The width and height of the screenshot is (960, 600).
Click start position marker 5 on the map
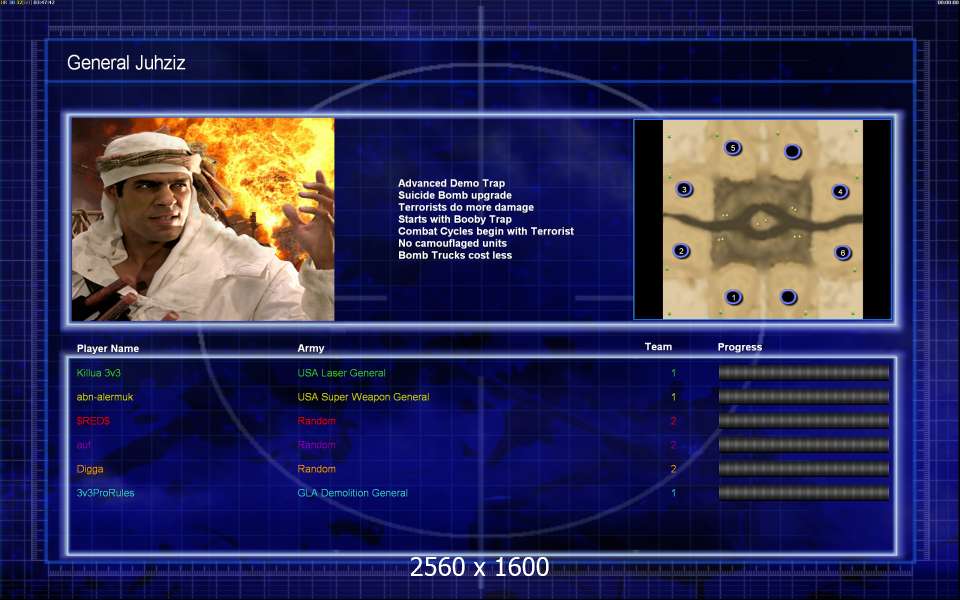(x=733, y=148)
